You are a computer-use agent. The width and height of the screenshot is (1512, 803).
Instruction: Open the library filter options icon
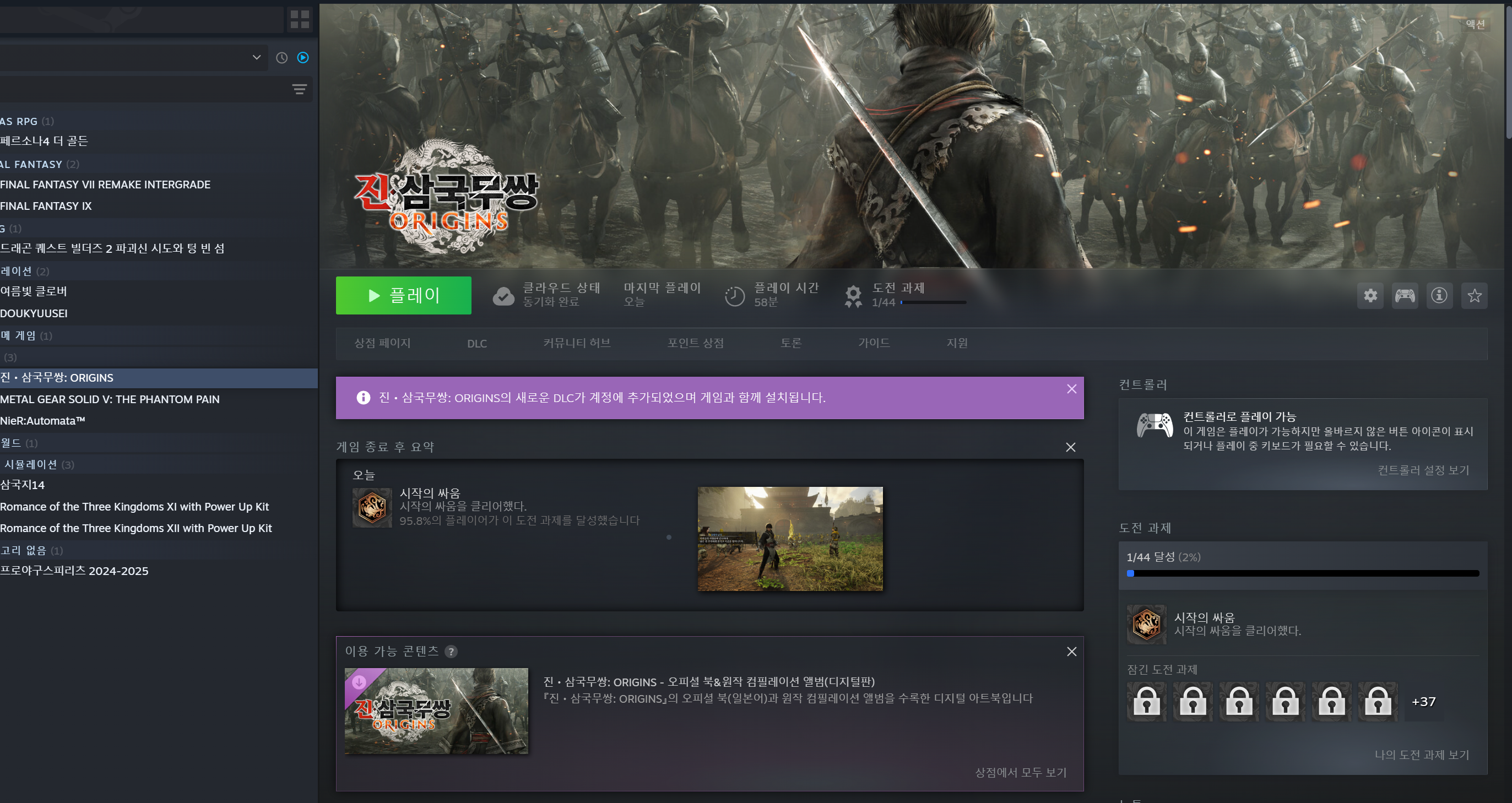click(x=299, y=89)
